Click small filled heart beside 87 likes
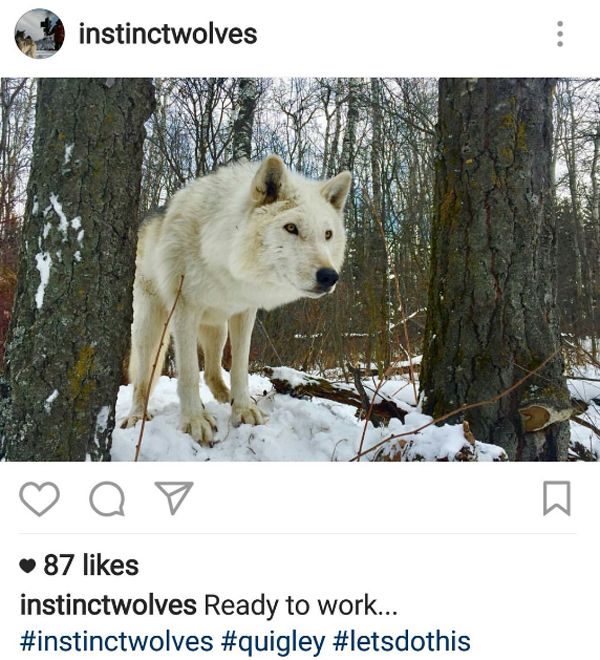The image size is (600, 660). pos(27,566)
